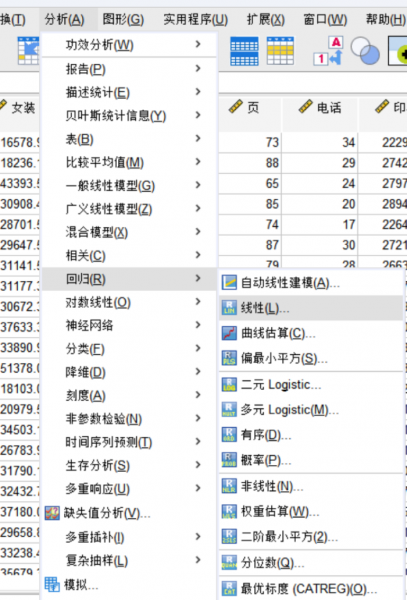The width and height of the screenshot is (407, 600).
Task: Click the icon beside 二元 Logistic
Action: pyautogui.click(x=229, y=385)
